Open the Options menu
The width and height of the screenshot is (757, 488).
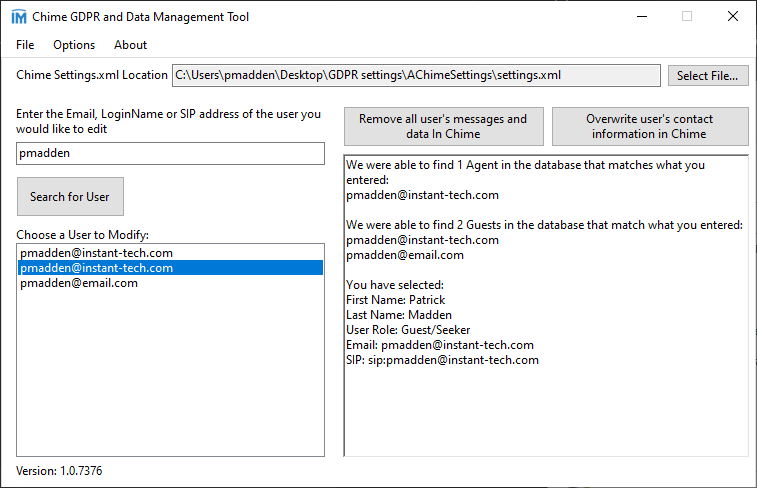tap(74, 45)
